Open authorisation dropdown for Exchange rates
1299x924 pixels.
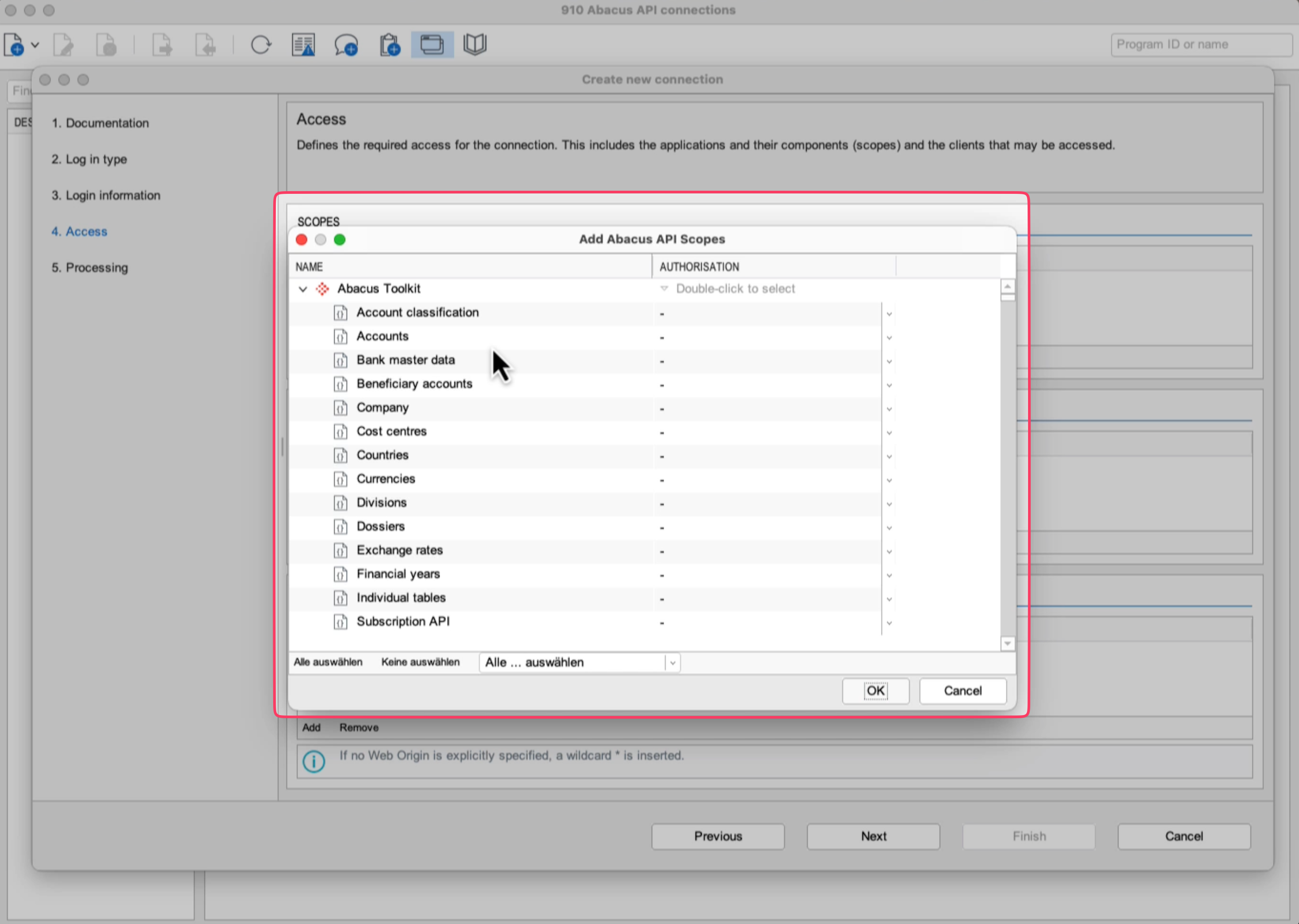889,552
